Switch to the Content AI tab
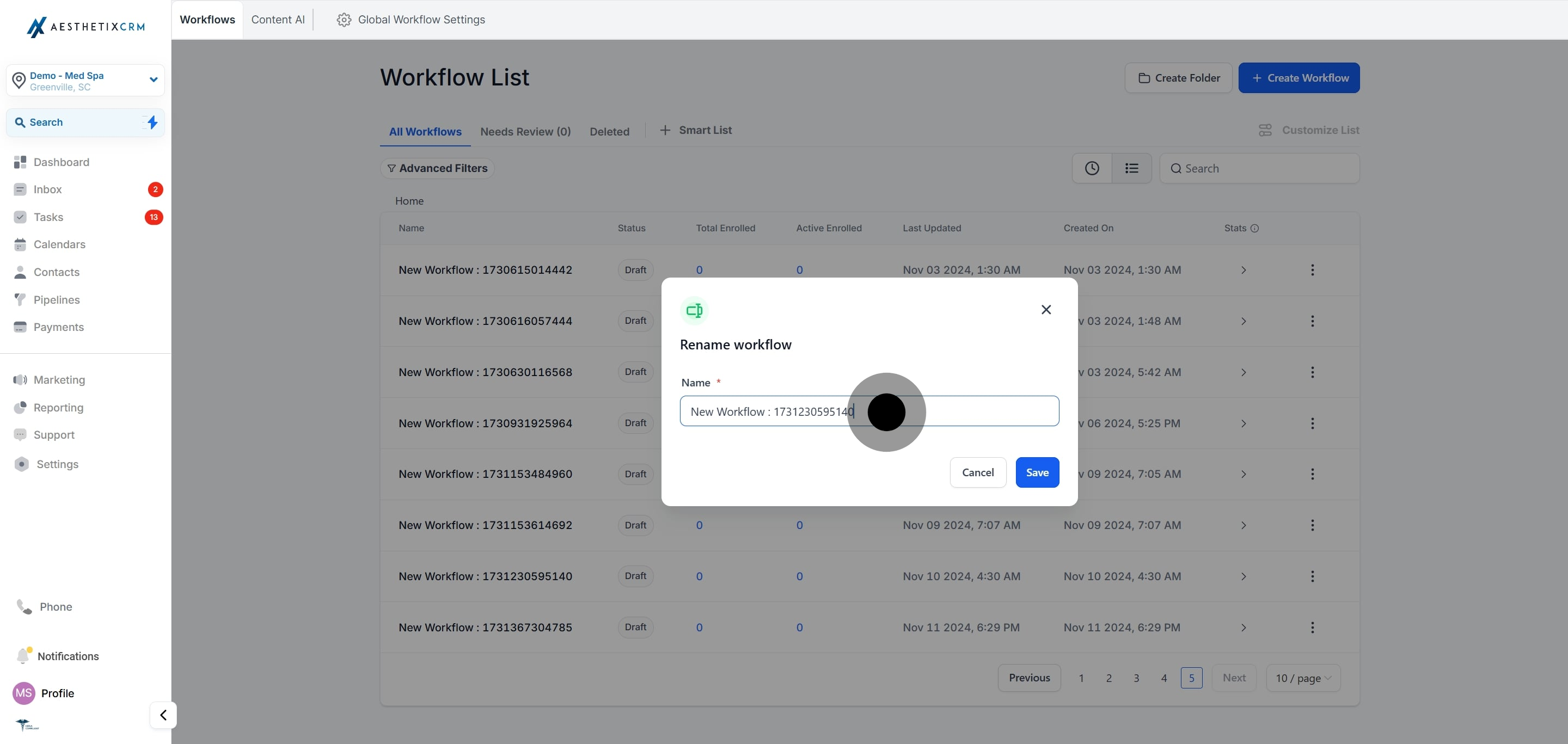 point(278,20)
